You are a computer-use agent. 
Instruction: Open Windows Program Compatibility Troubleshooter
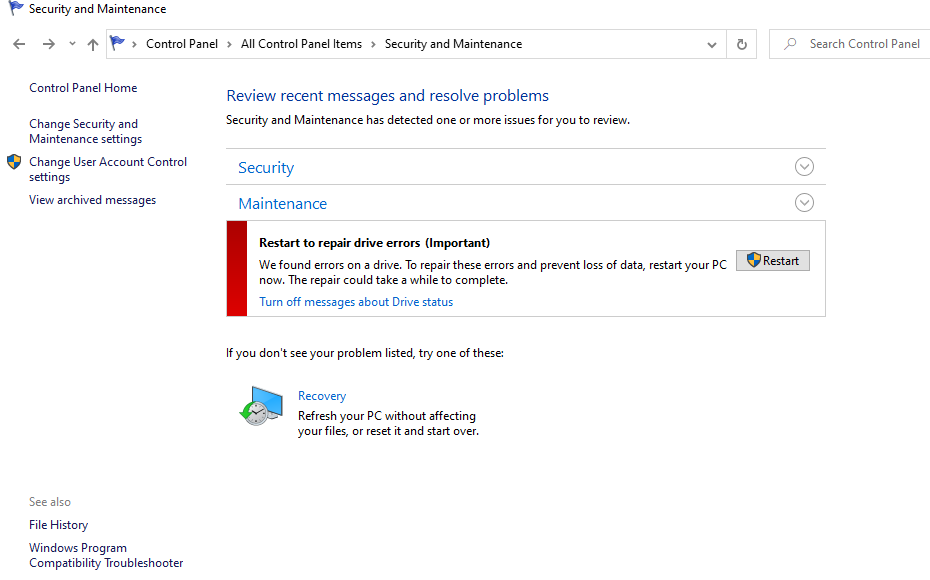(106, 556)
